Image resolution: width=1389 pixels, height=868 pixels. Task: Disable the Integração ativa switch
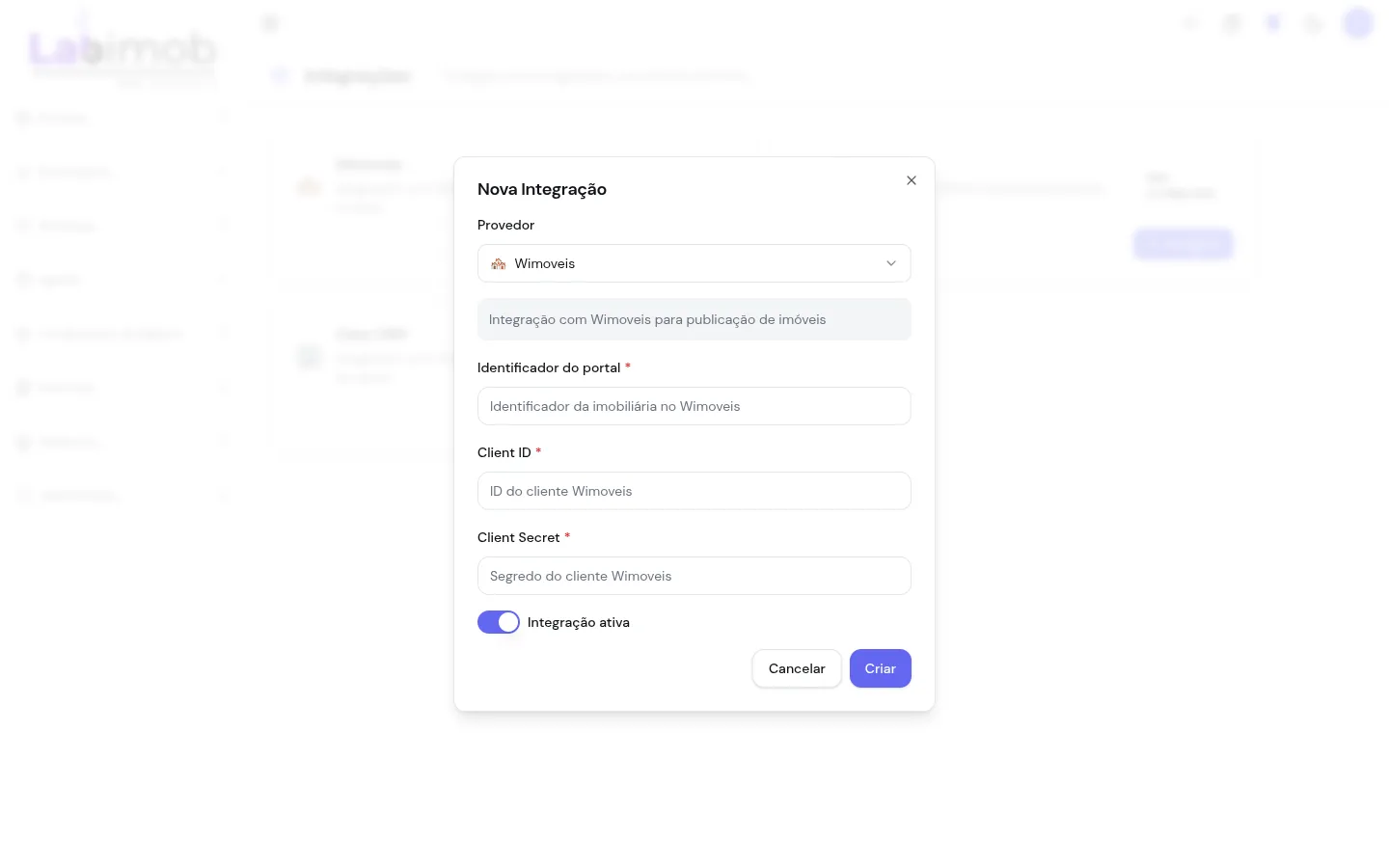click(499, 622)
